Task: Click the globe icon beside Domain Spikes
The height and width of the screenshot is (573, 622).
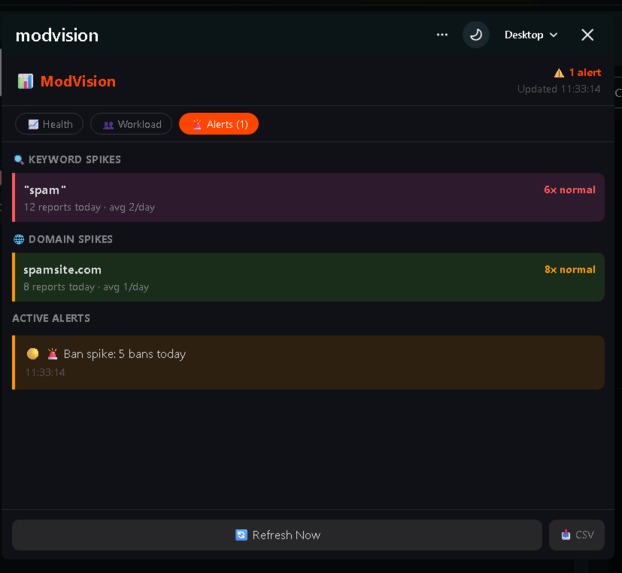Action: tap(19, 239)
